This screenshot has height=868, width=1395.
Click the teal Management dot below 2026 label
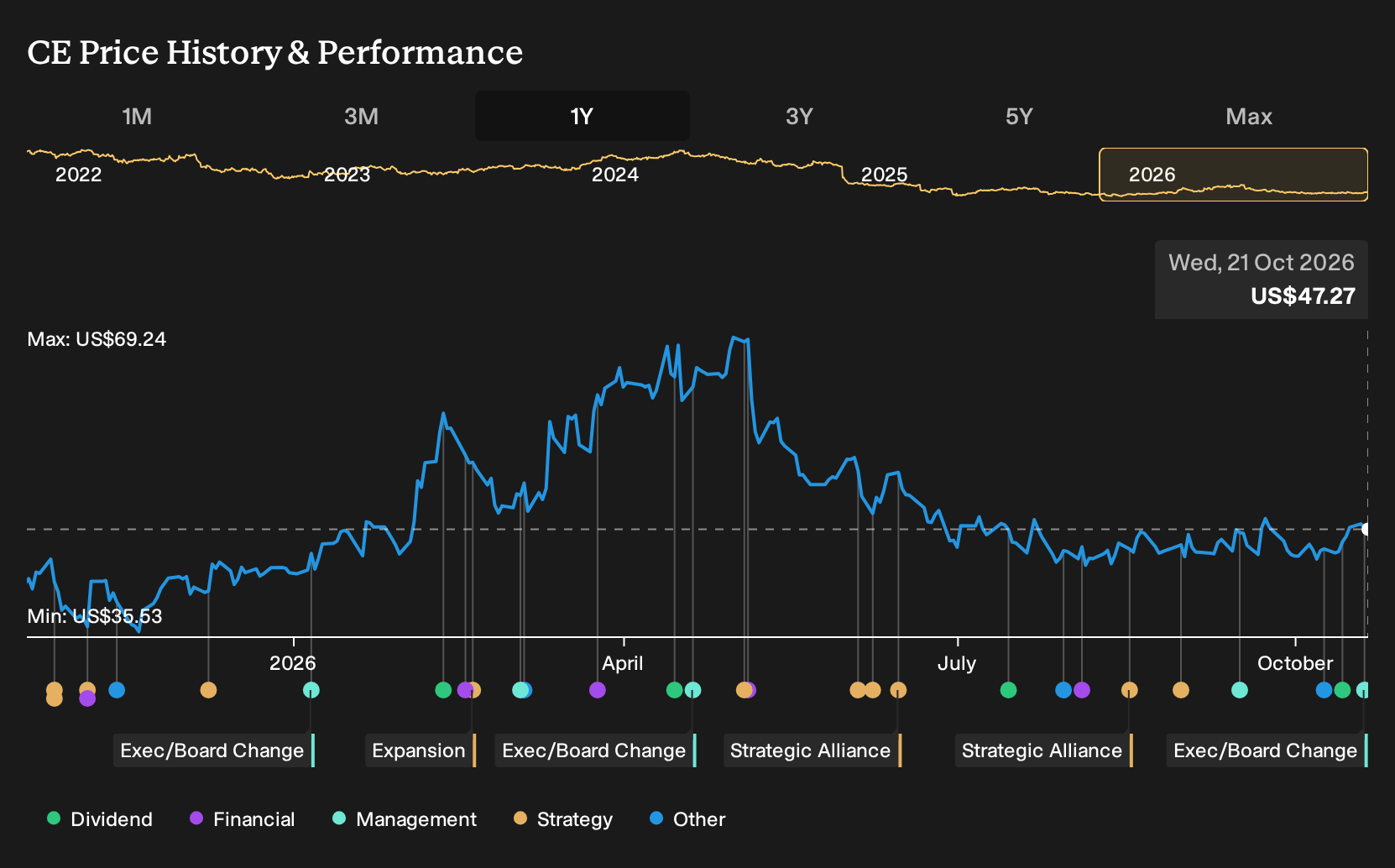311,690
